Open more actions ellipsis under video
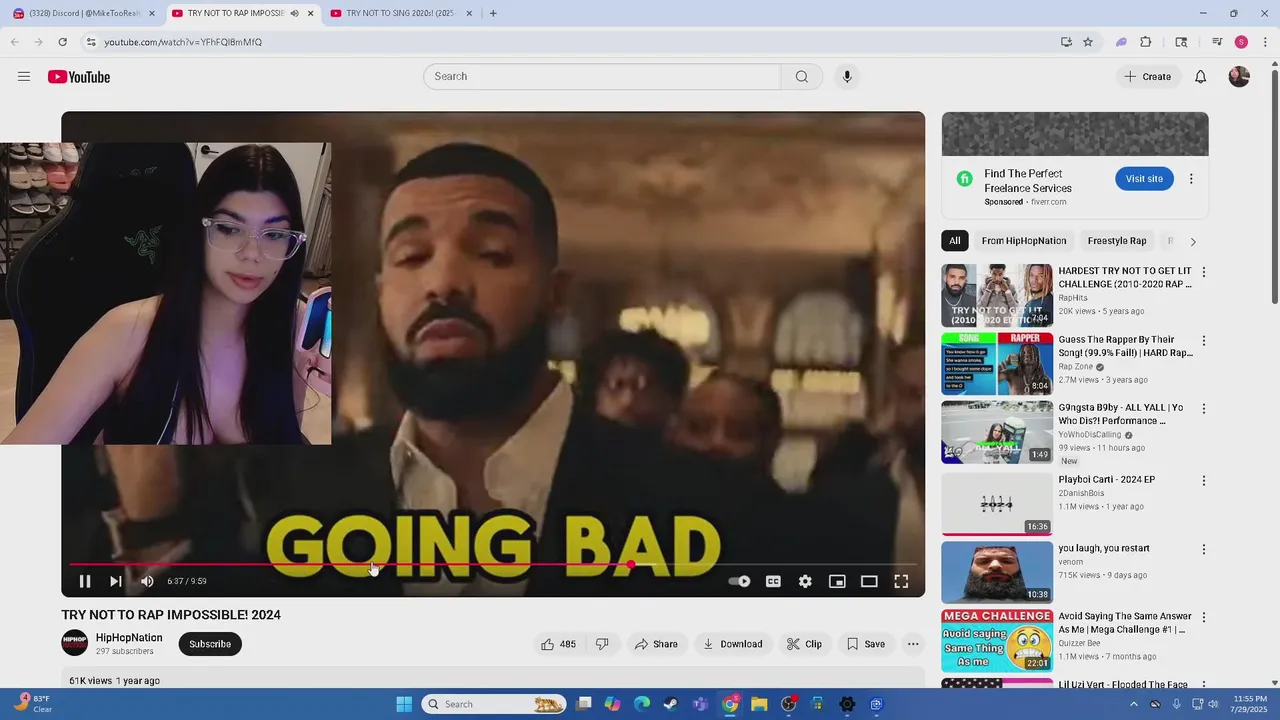 tap(913, 644)
